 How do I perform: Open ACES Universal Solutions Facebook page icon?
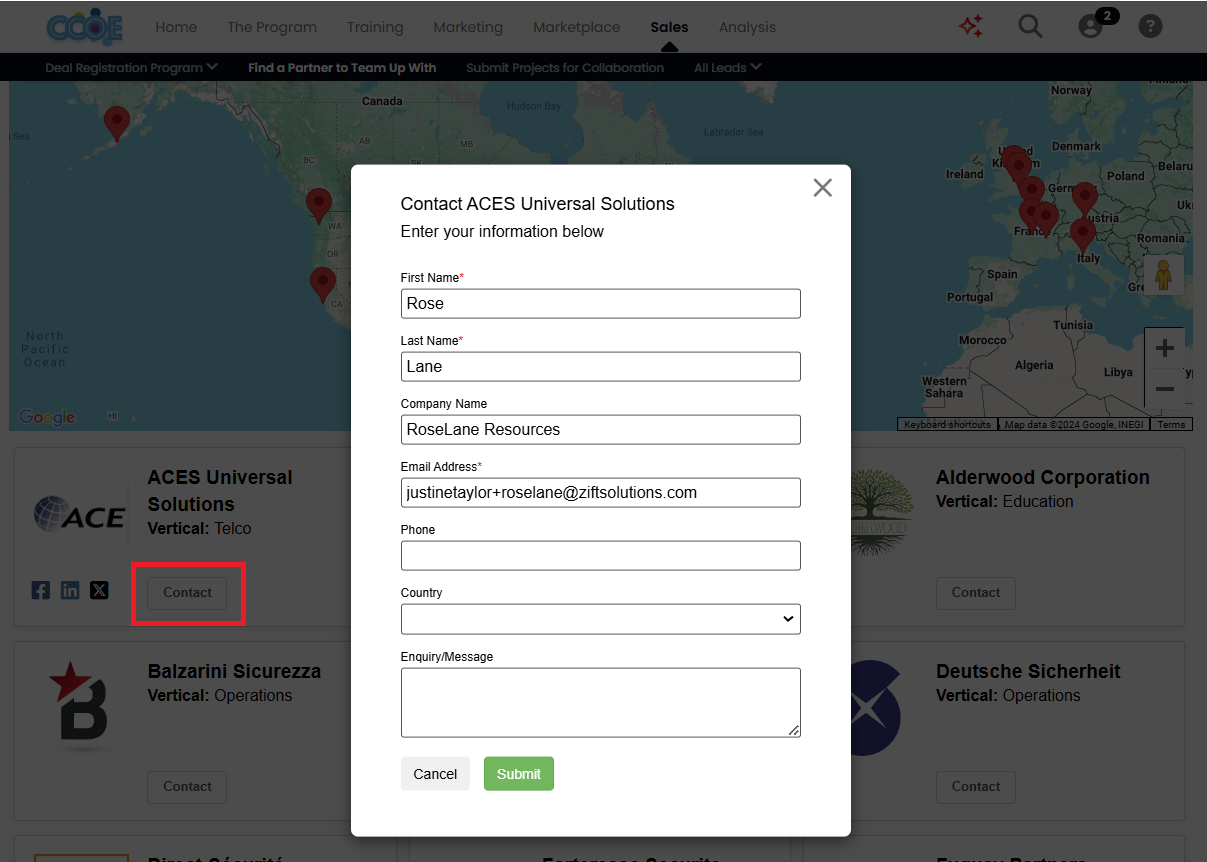[x=41, y=590]
